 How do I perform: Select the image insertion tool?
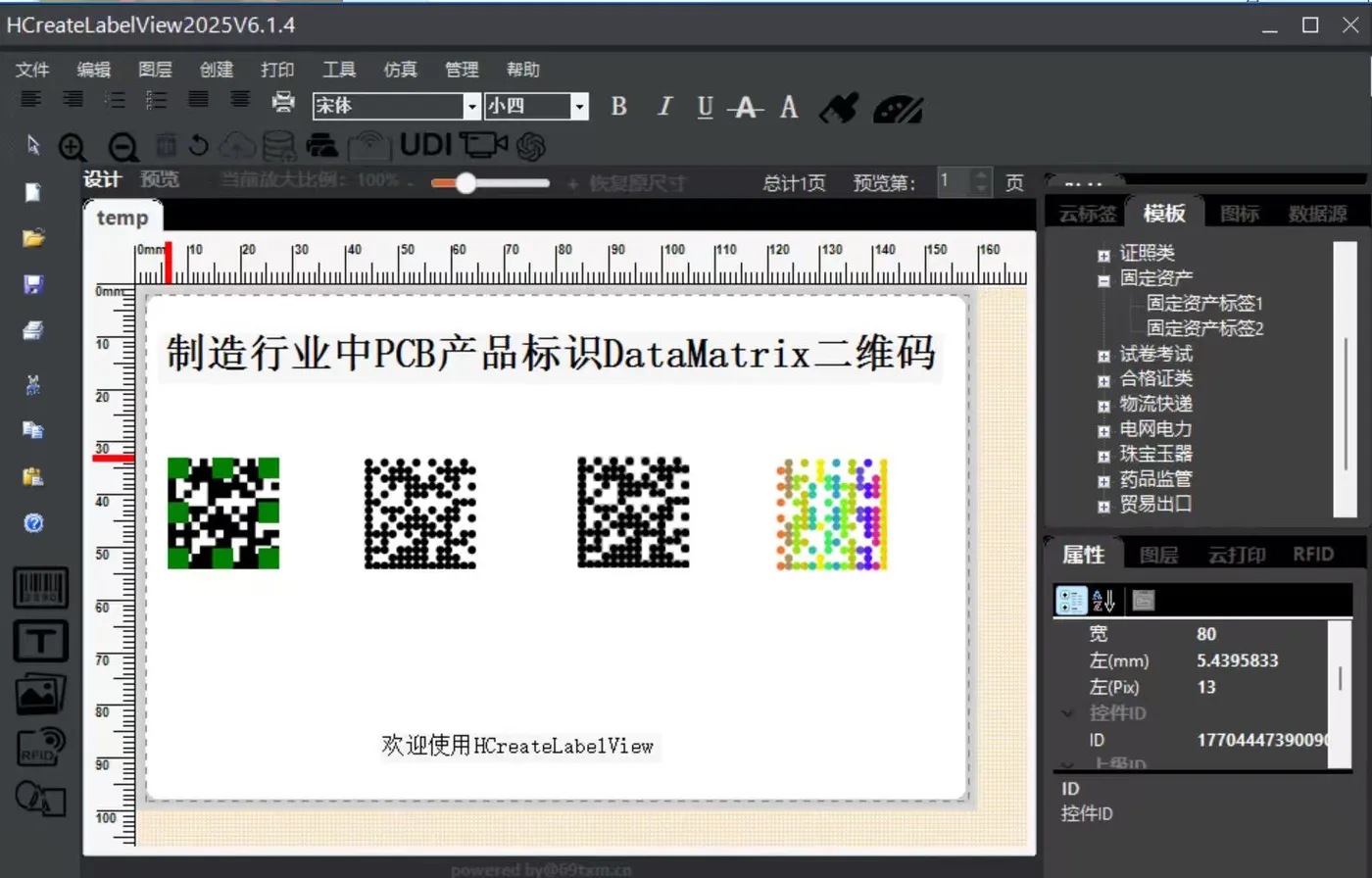point(40,694)
